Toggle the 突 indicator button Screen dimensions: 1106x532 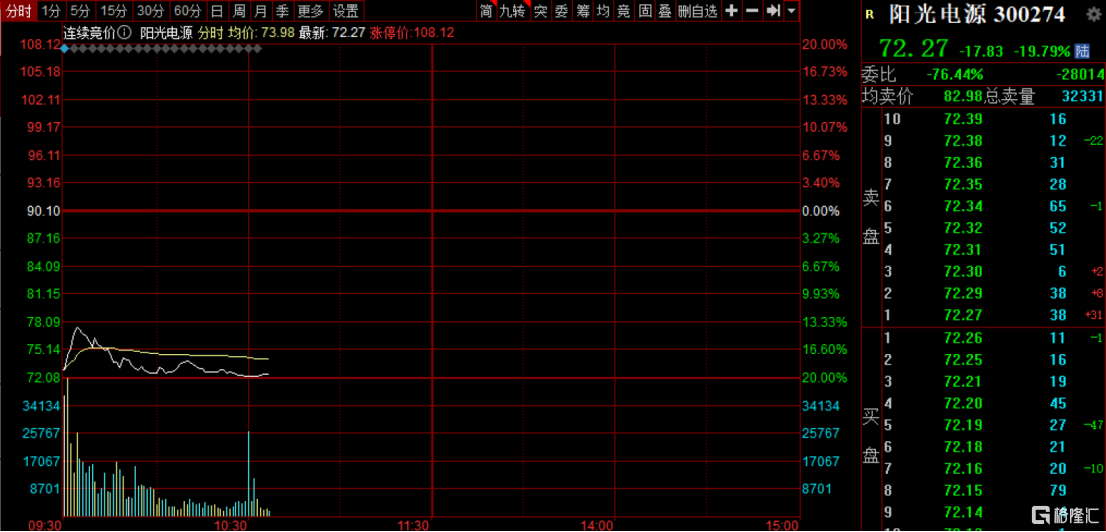coord(540,11)
